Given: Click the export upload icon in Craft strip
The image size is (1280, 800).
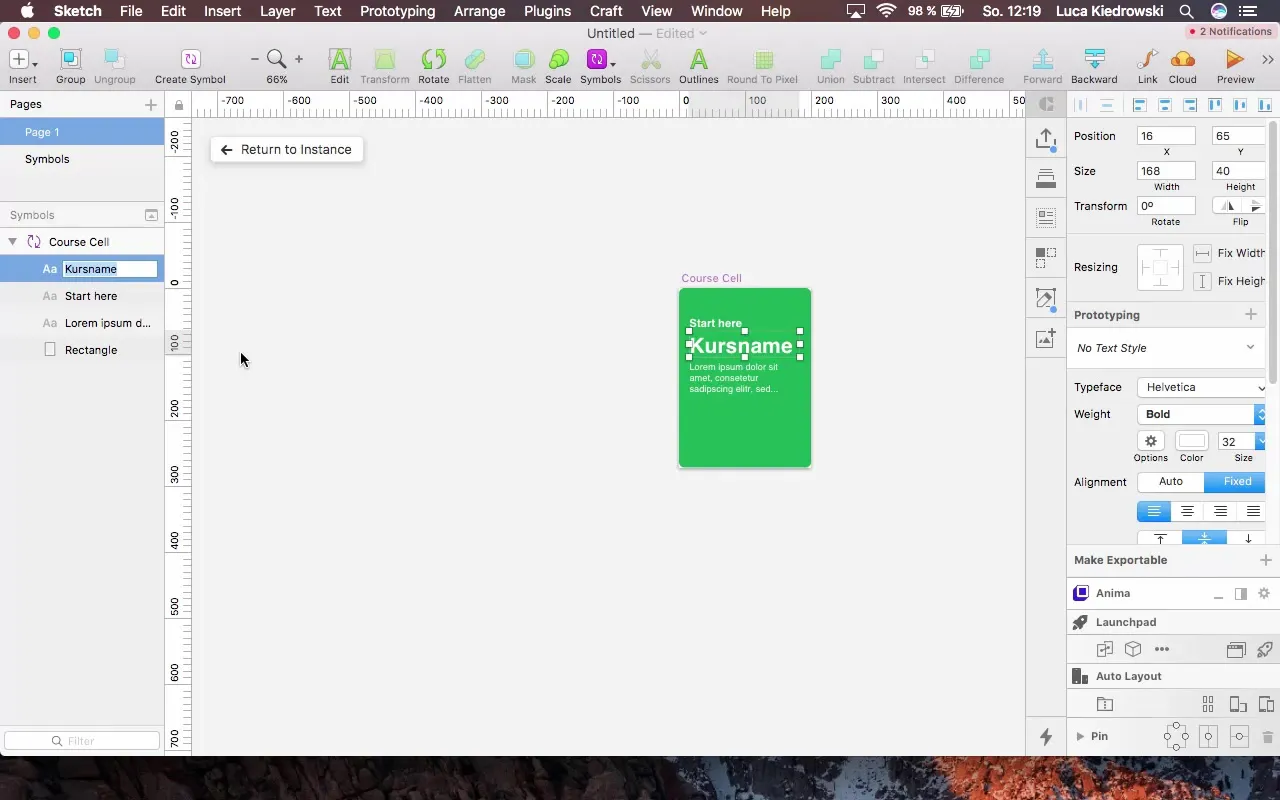Looking at the screenshot, I should (1046, 139).
